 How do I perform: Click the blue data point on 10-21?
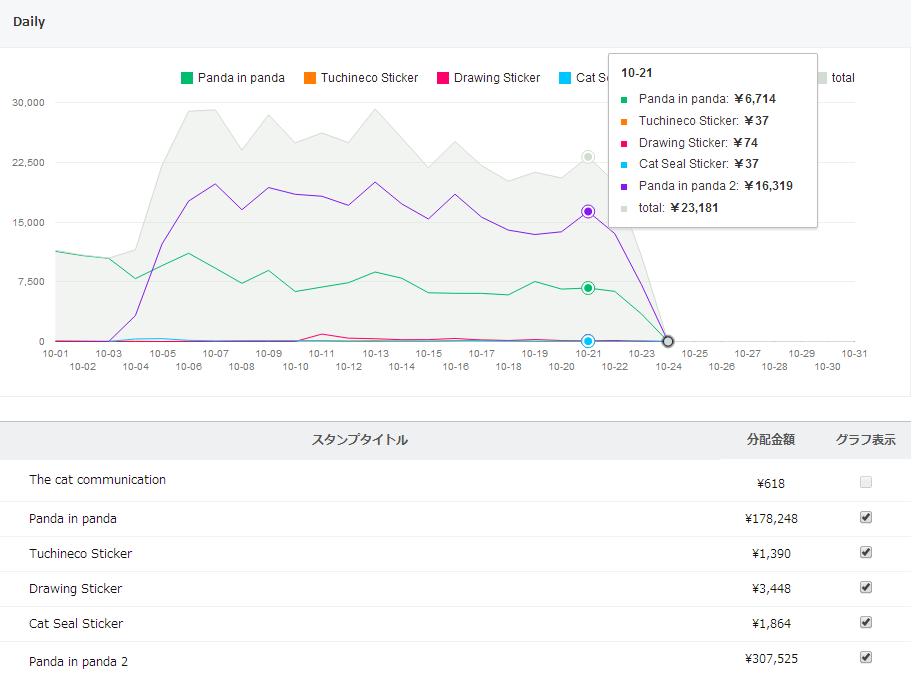tap(588, 341)
